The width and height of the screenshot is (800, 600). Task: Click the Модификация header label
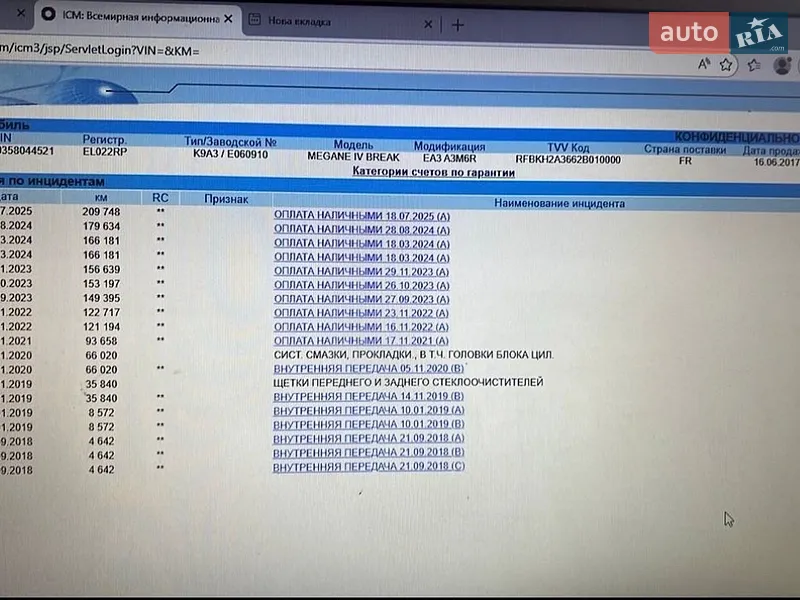(449, 146)
